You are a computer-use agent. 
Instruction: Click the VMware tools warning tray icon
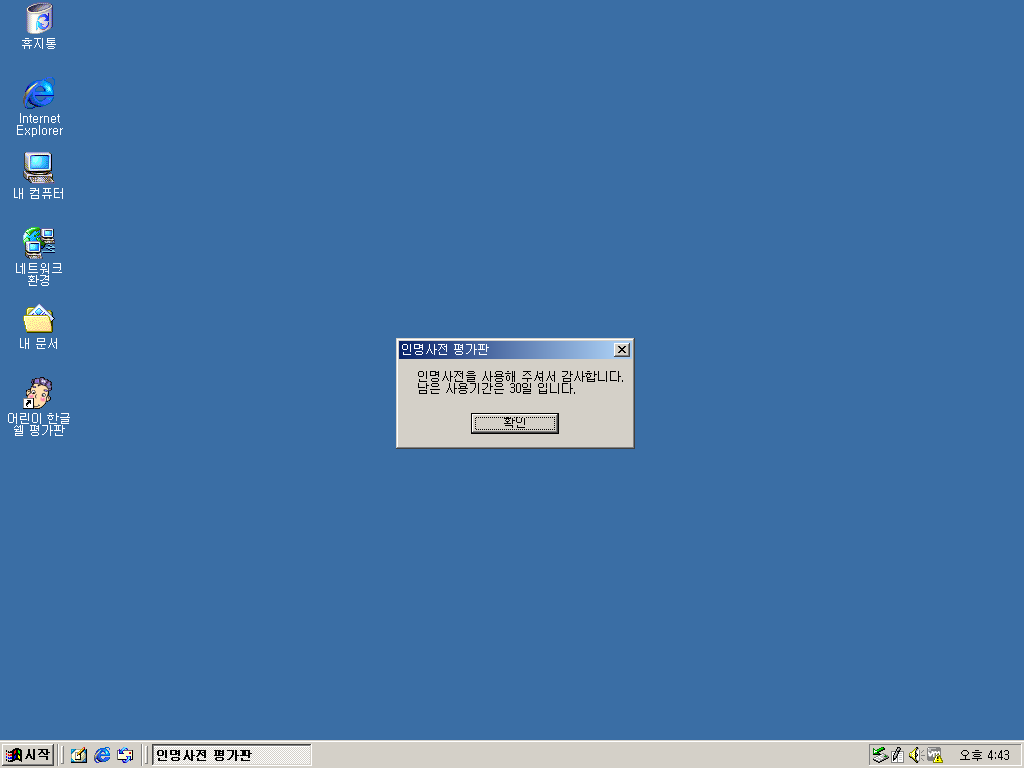tap(935, 755)
